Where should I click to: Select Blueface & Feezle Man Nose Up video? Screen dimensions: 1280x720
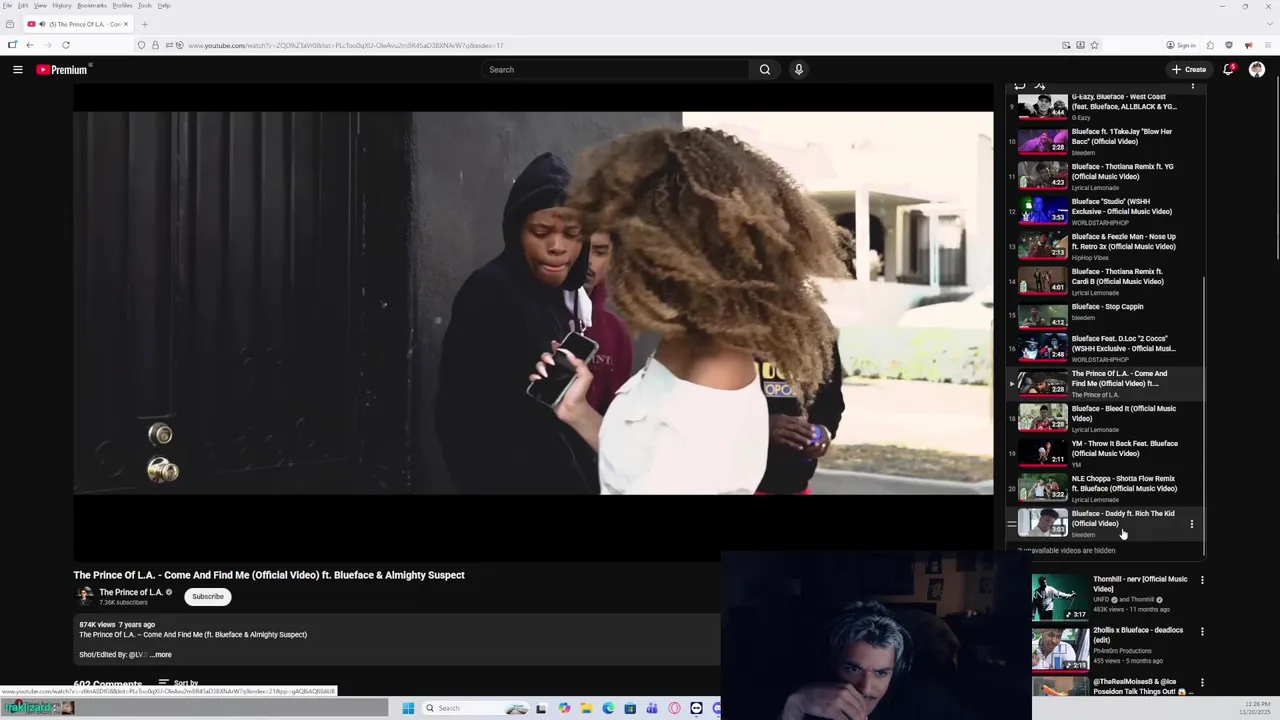tap(1105, 246)
